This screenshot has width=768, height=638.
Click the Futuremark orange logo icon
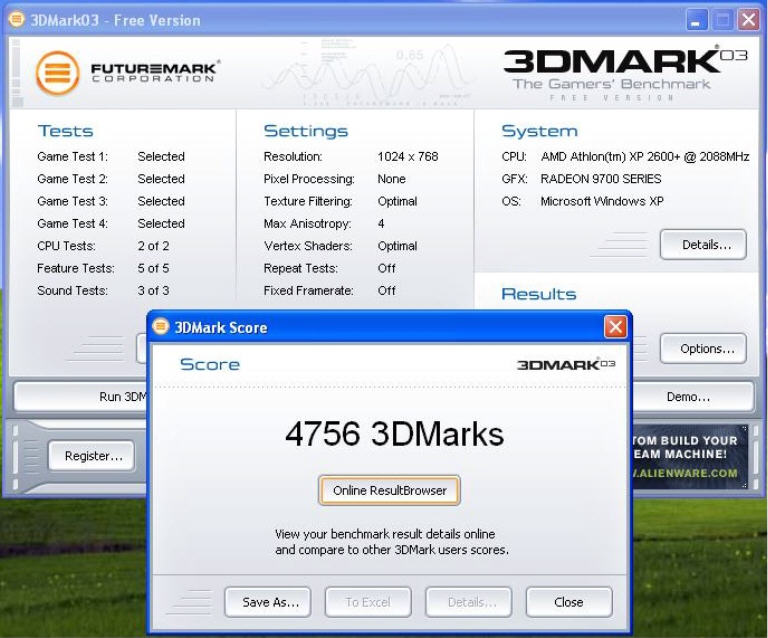[57, 73]
